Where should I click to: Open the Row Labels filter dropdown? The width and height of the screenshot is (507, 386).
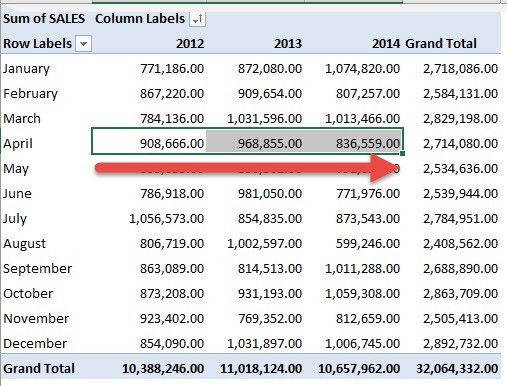coord(83,44)
